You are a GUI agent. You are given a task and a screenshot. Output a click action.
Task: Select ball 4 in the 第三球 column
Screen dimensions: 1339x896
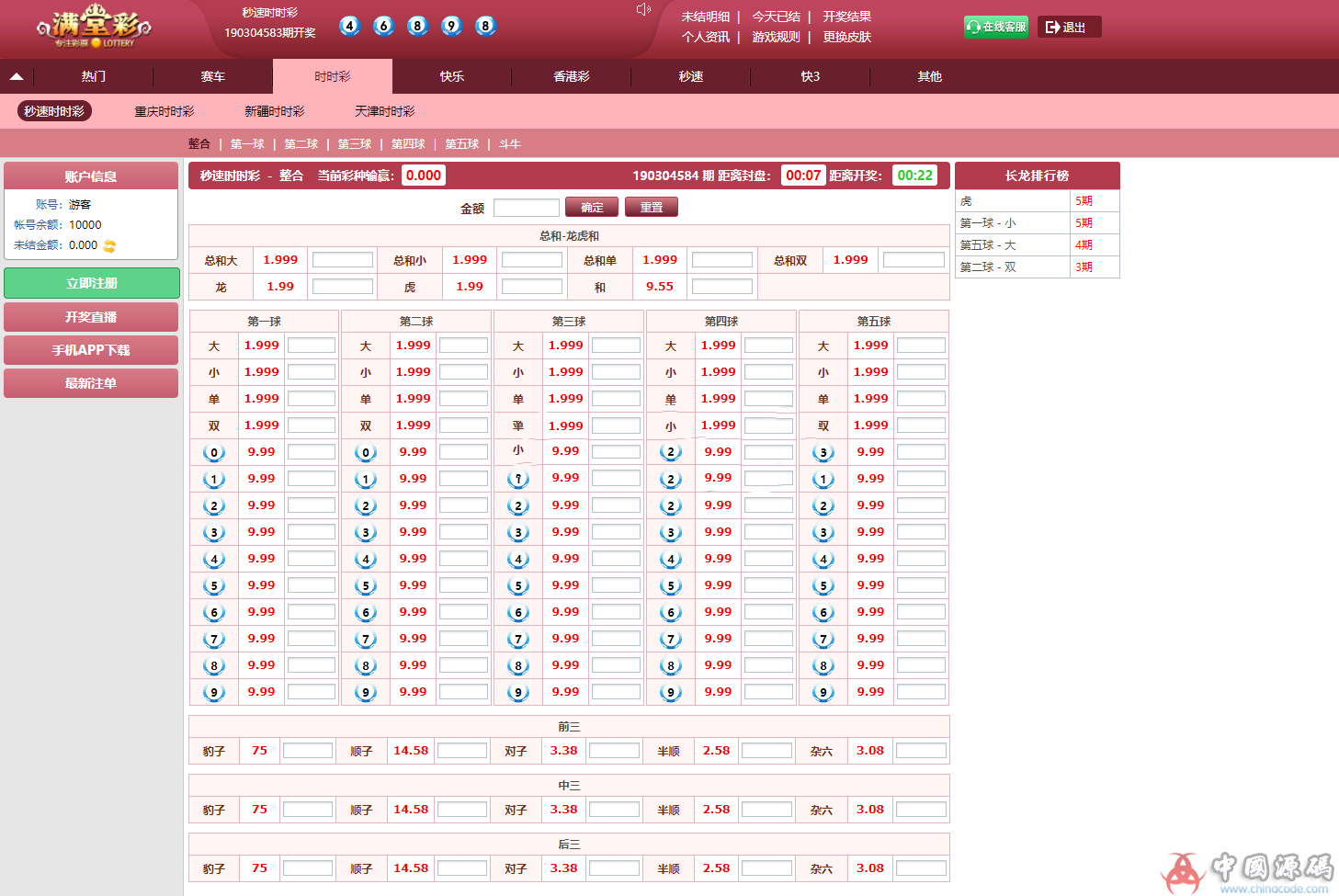point(518,559)
